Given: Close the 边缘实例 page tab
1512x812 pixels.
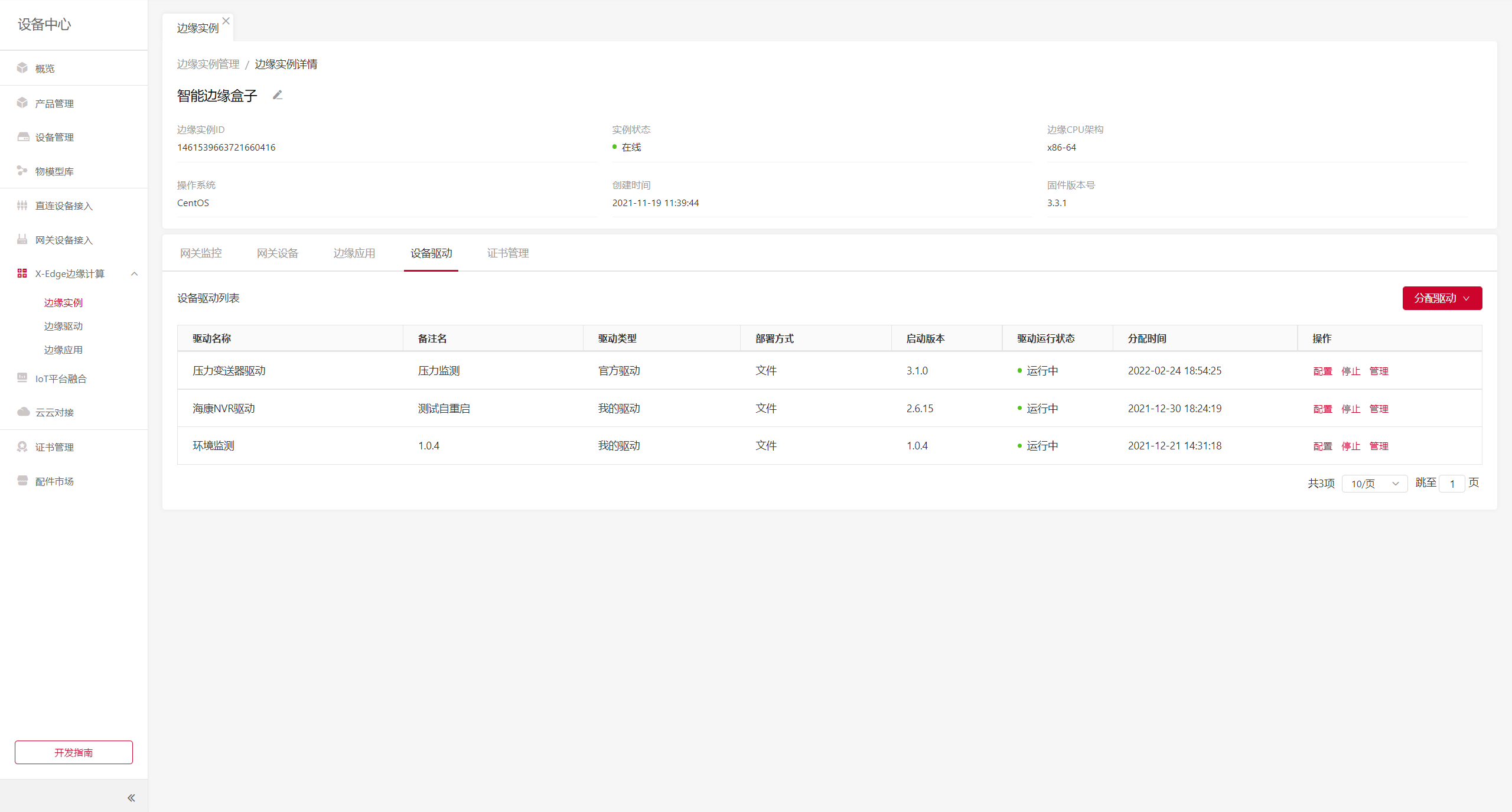Looking at the screenshot, I should point(226,21).
